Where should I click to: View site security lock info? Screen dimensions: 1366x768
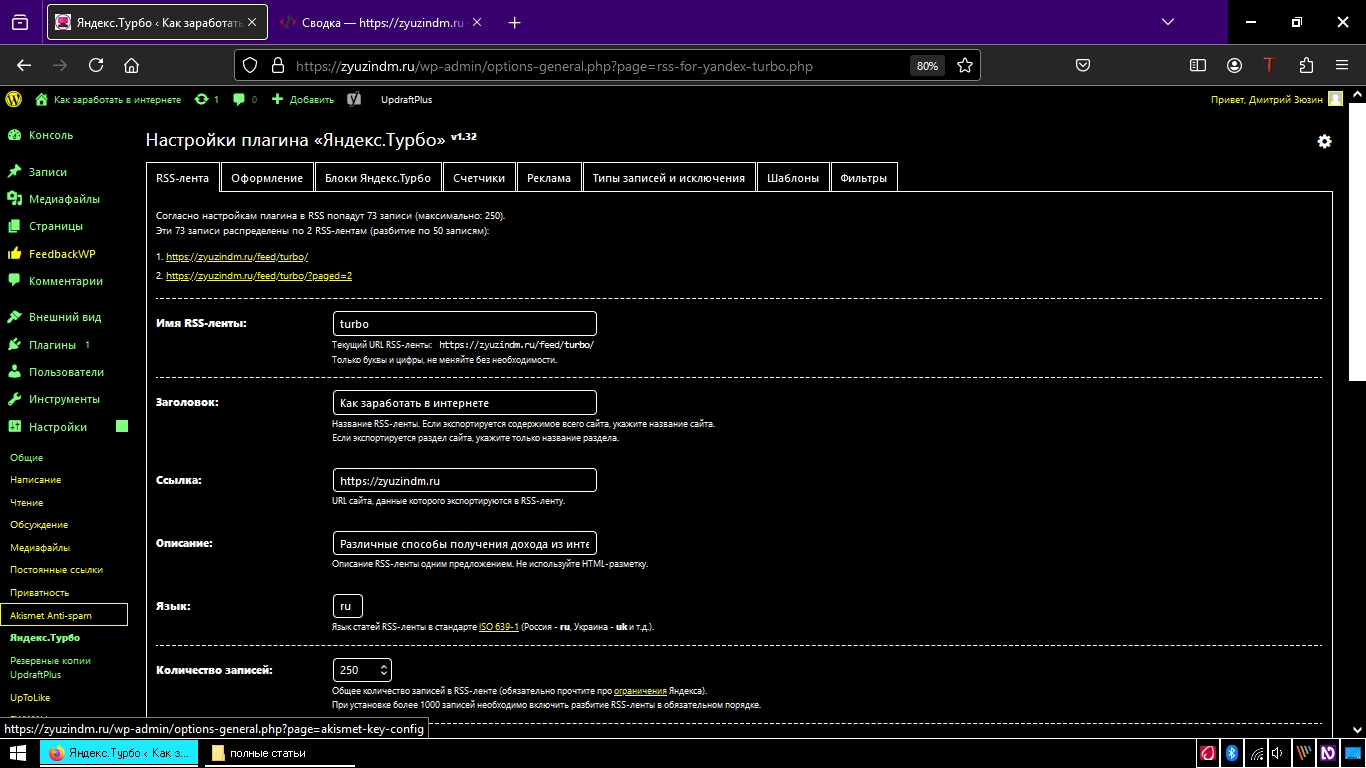pos(278,66)
